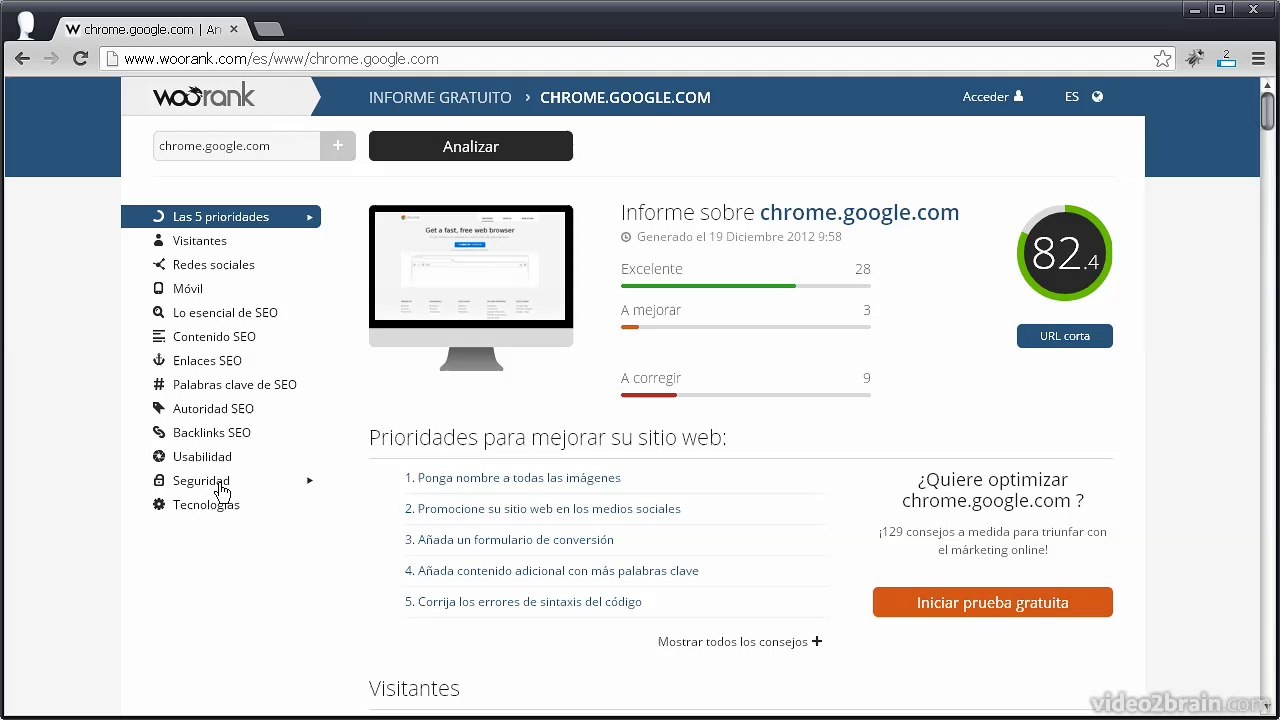Screen dimensions: 1280x720
Task: Click the tag icon for Autoridad SEO
Action: (x=158, y=408)
